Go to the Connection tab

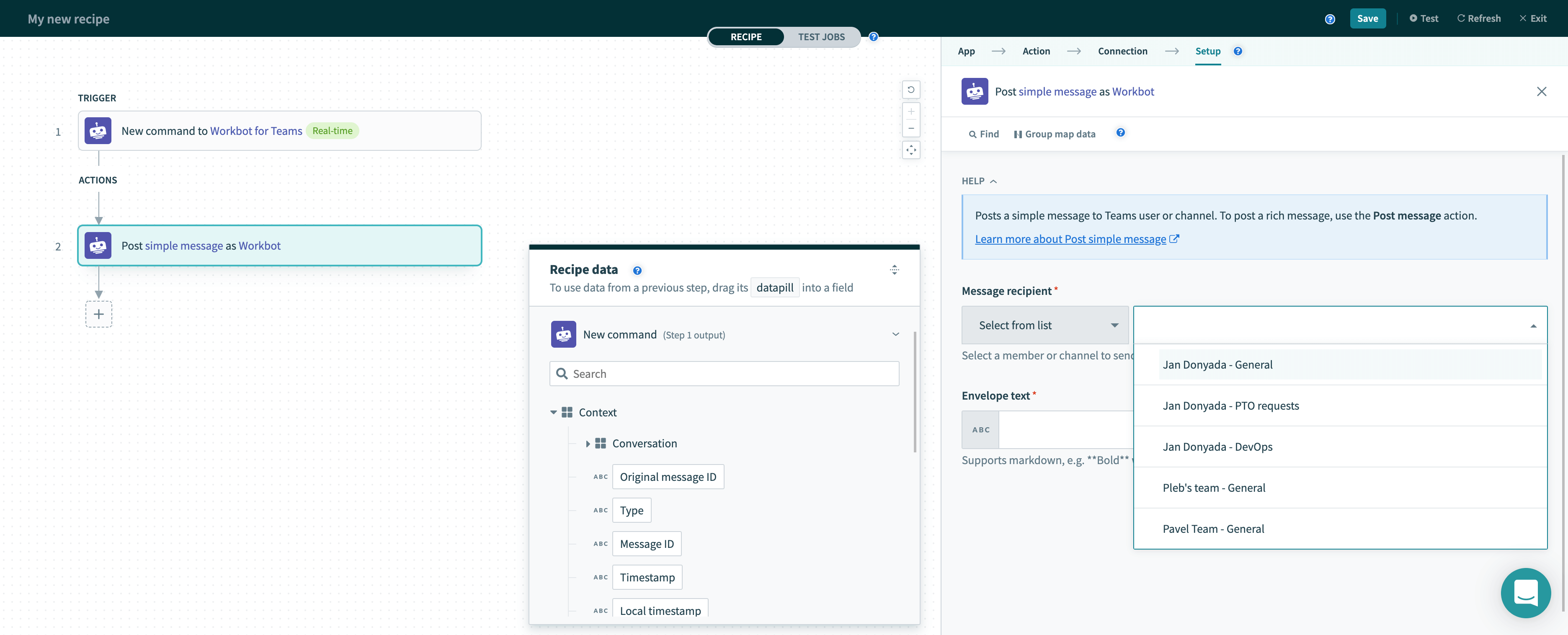point(1122,51)
